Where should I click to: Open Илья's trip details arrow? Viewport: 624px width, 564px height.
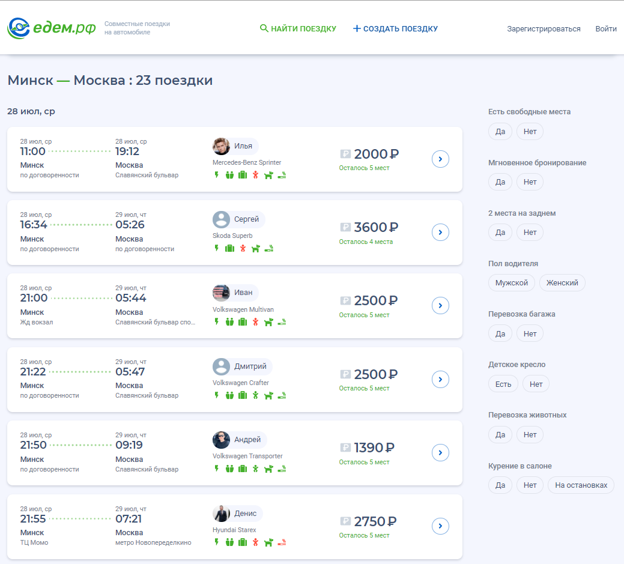coord(440,159)
